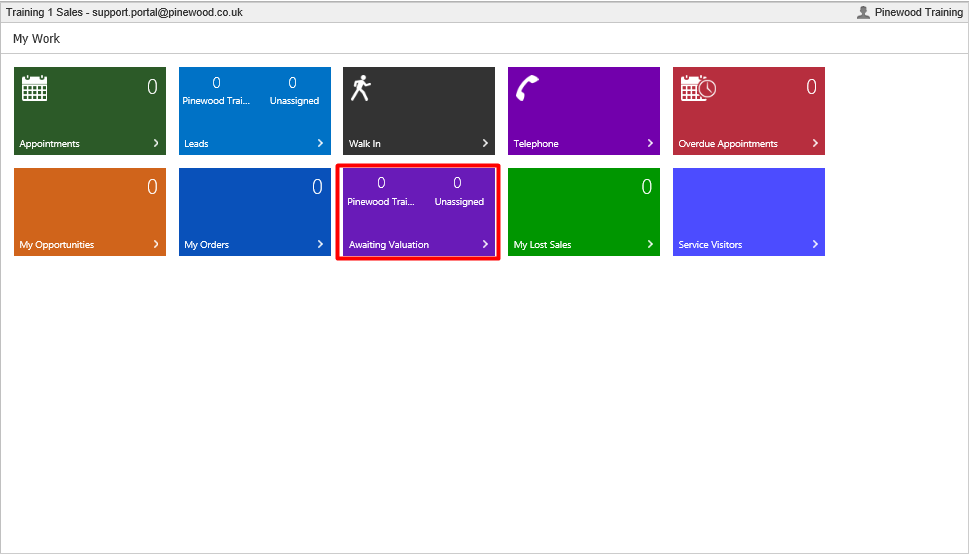The image size is (969, 554).
Task: Open My Opportunities label
Action: click(x=57, y=244)
